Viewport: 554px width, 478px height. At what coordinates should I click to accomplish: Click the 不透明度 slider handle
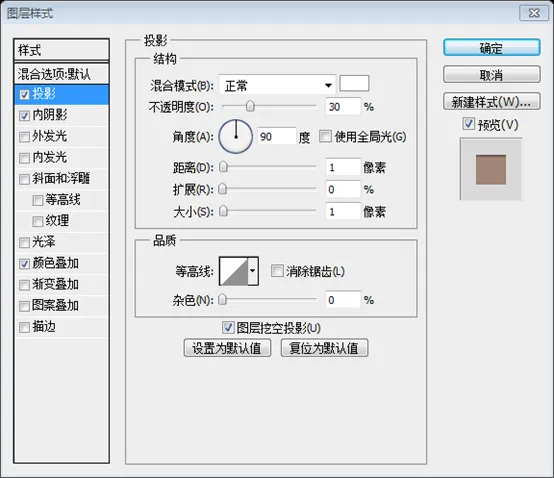click(250, 106)
